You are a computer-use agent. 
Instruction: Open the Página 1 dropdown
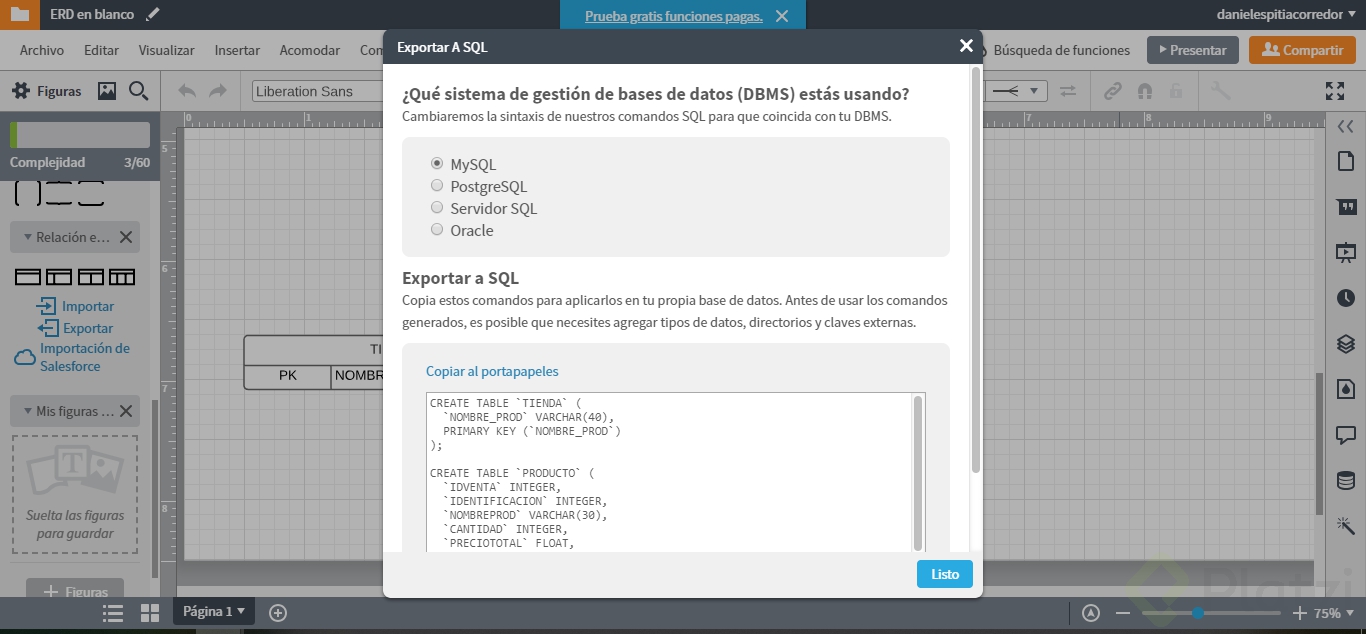coord(214,612)
